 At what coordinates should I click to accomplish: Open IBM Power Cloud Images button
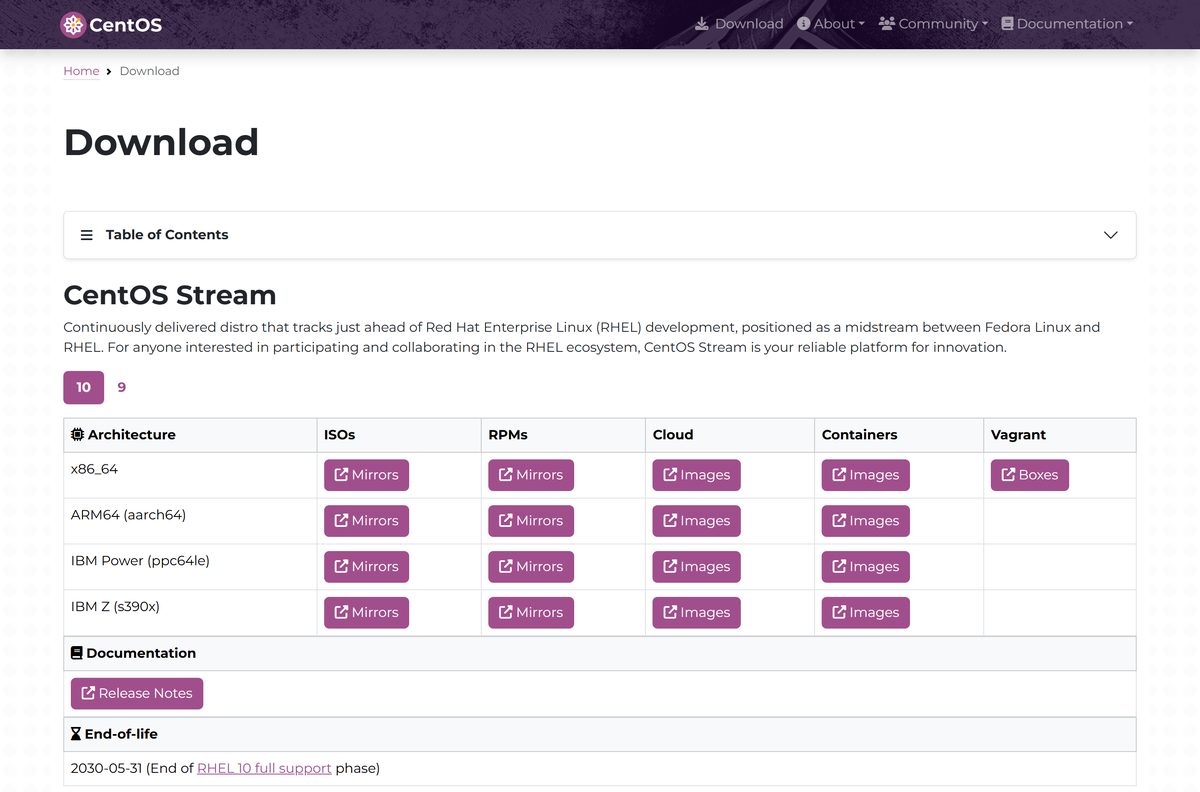coord(697,567)
